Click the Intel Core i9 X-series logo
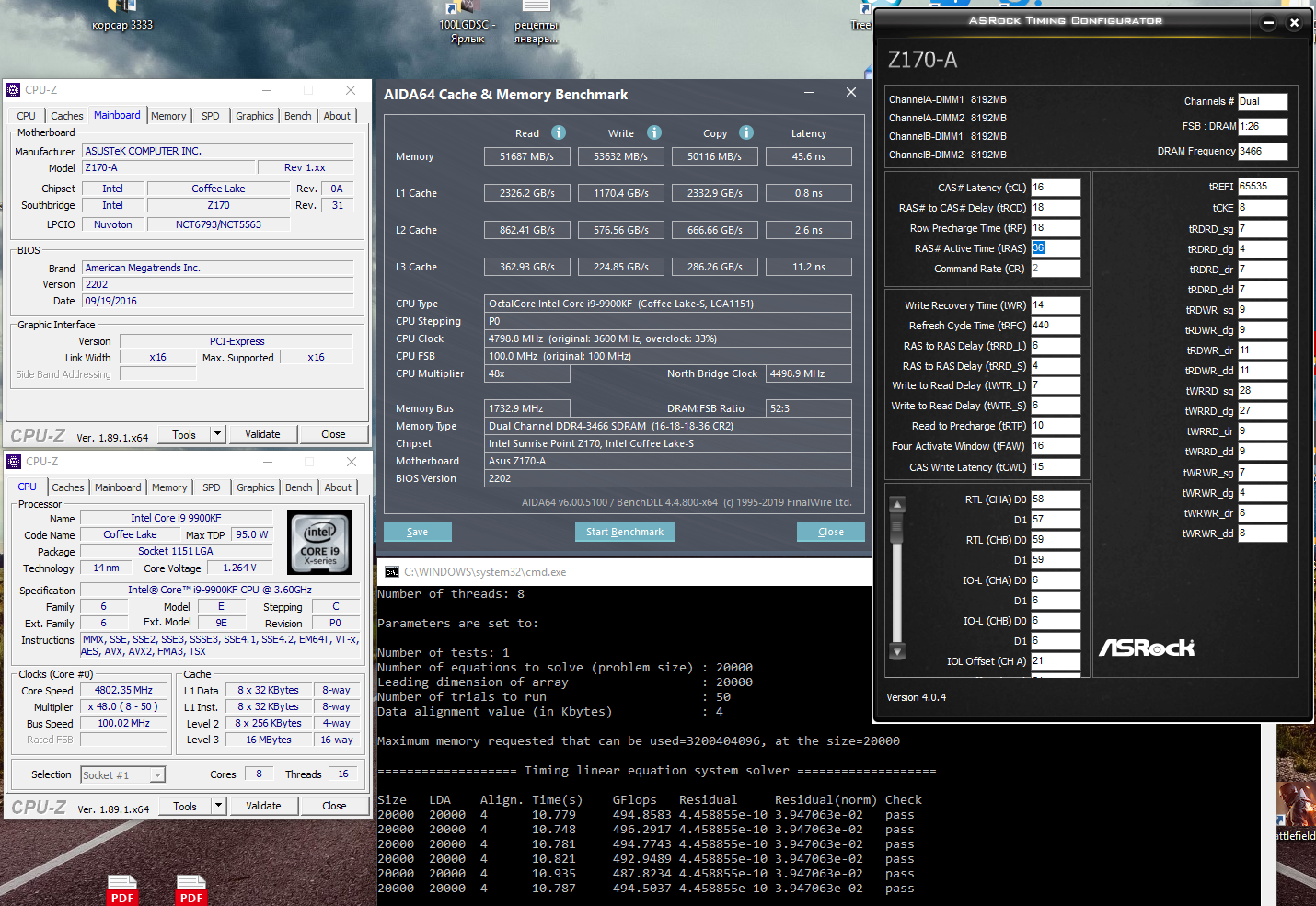 [320, 543]
